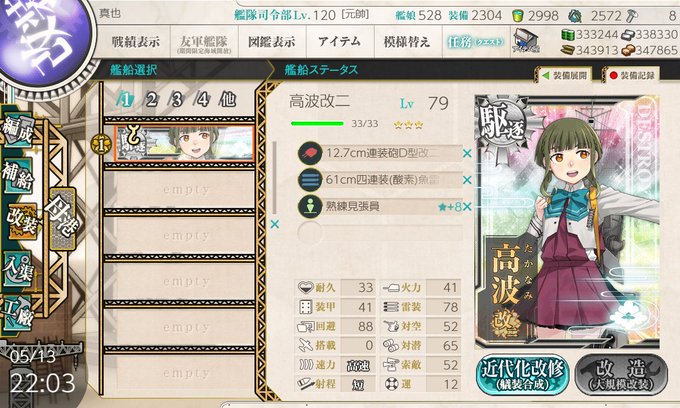
Task: Remove the 12.7cm連装砲D型改二 equipment
Action: click(x=467, y=153)
